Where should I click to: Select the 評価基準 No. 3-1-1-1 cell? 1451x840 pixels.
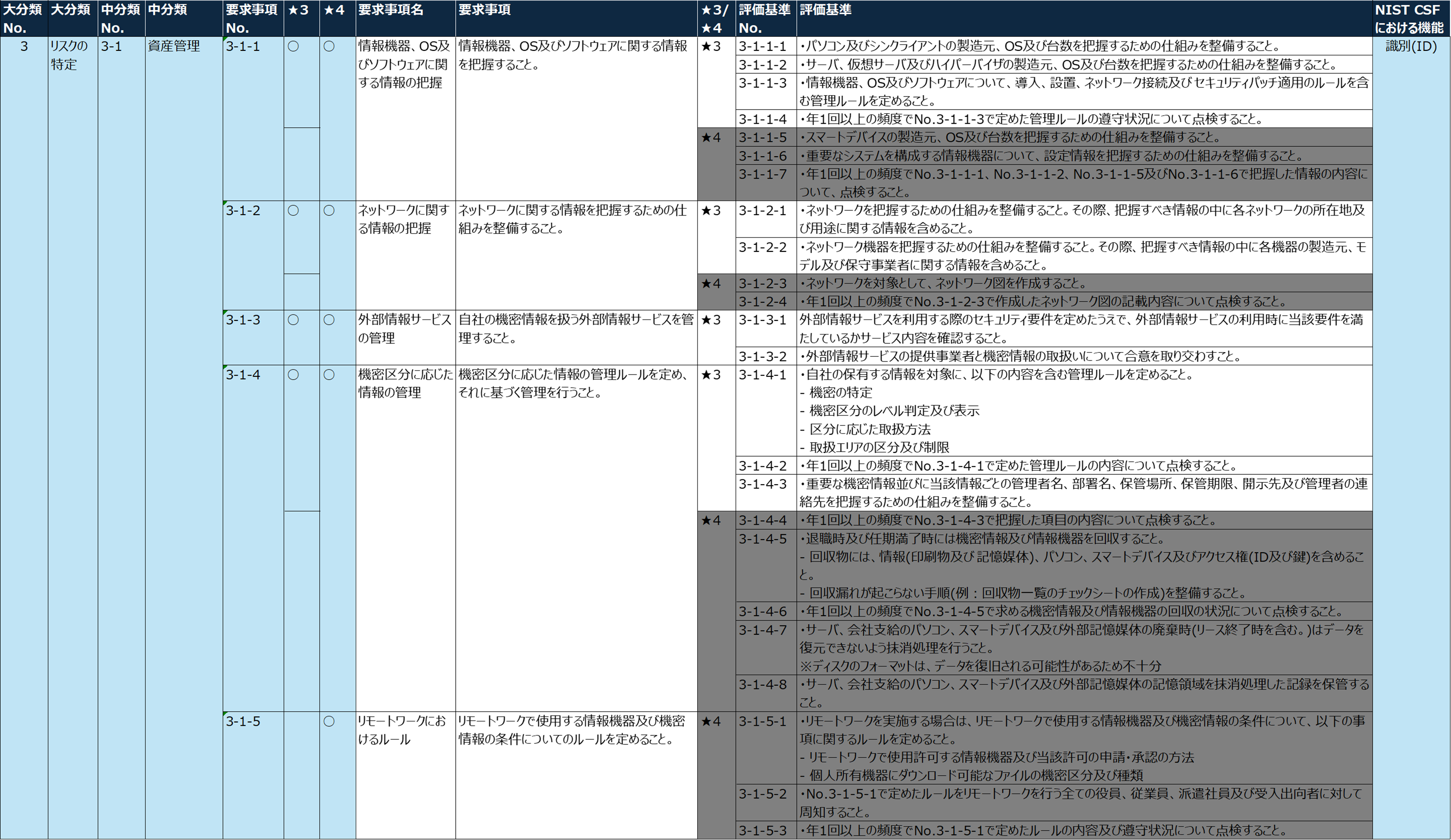(766, 46)
